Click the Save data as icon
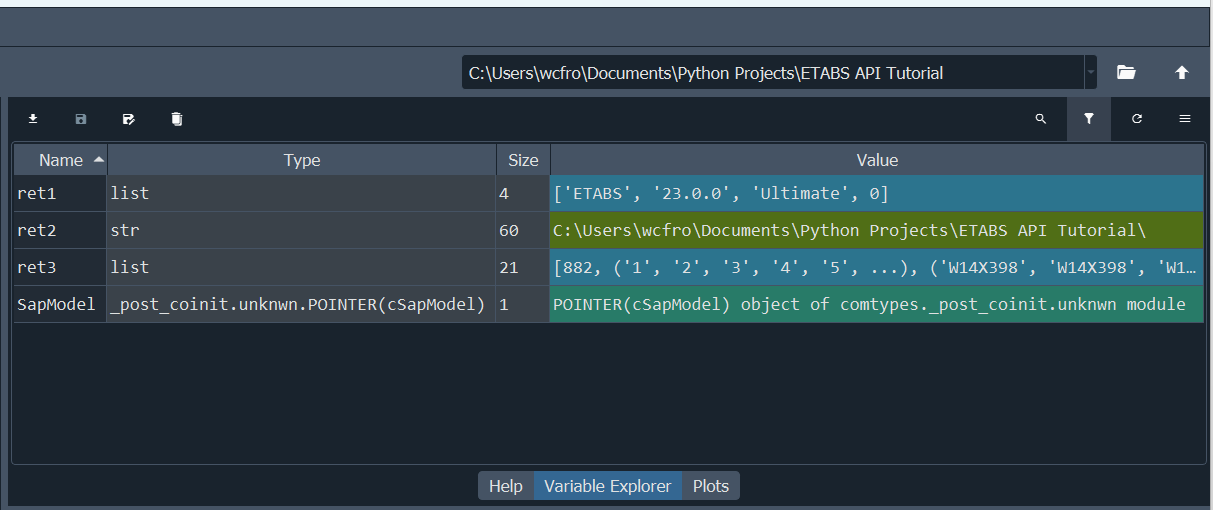 click(x=129, y=119)
